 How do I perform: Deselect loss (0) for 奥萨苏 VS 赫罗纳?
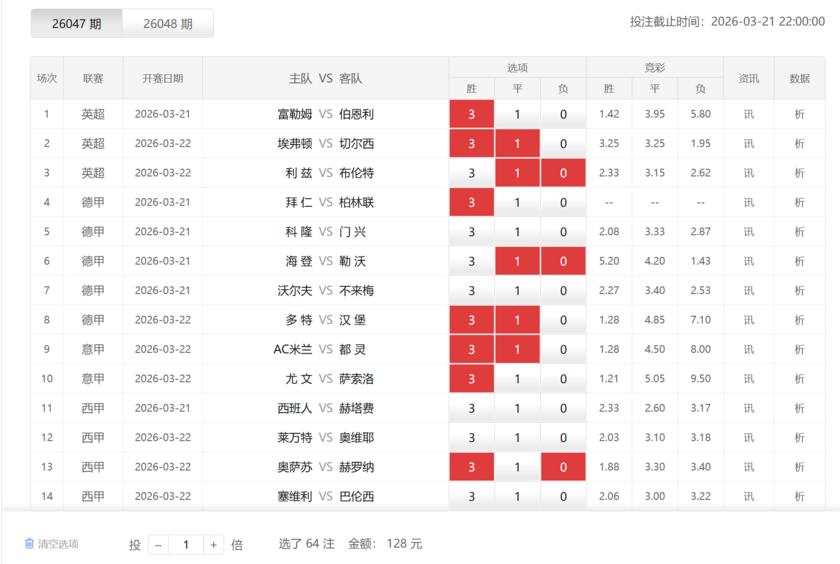click(563, 467)
